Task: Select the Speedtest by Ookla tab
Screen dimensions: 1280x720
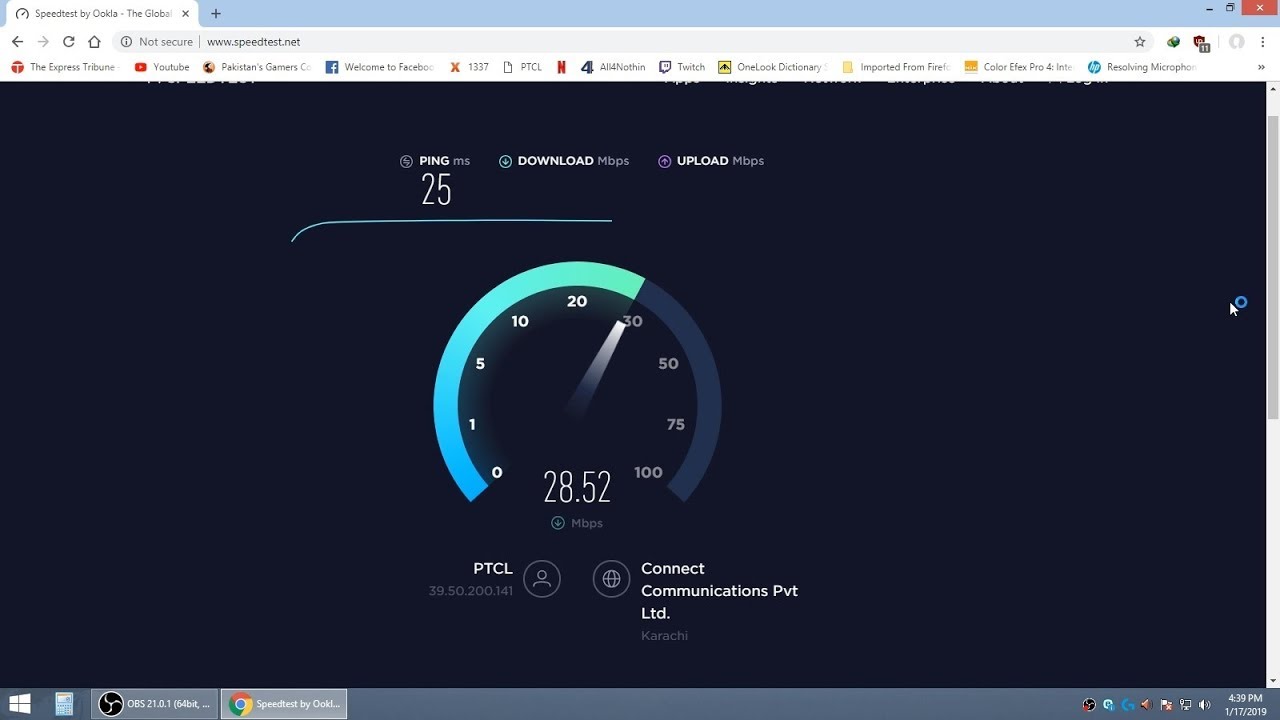Action: 100,14
